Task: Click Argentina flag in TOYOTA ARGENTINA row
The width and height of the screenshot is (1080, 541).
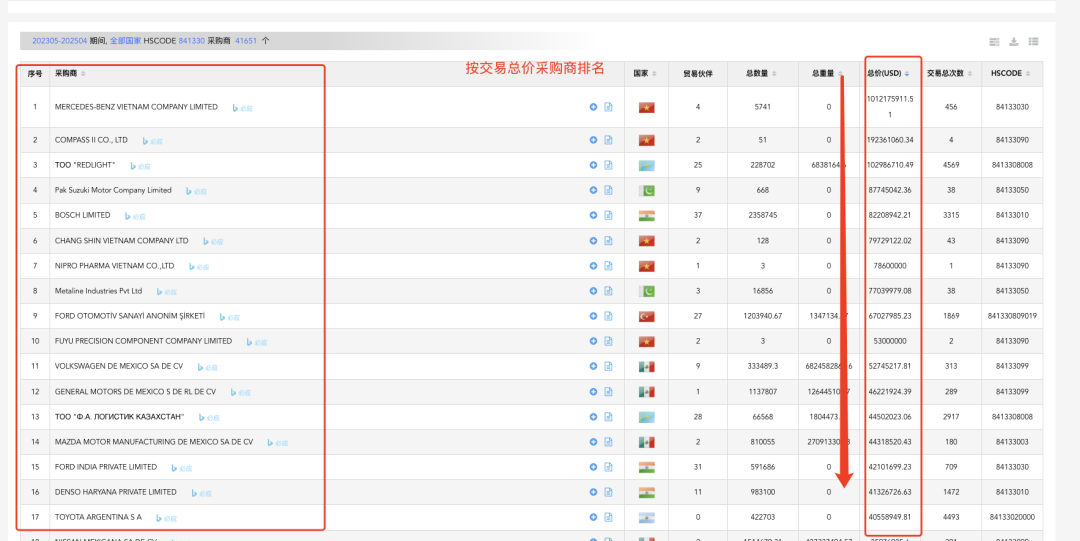Action: click(646, 517)
